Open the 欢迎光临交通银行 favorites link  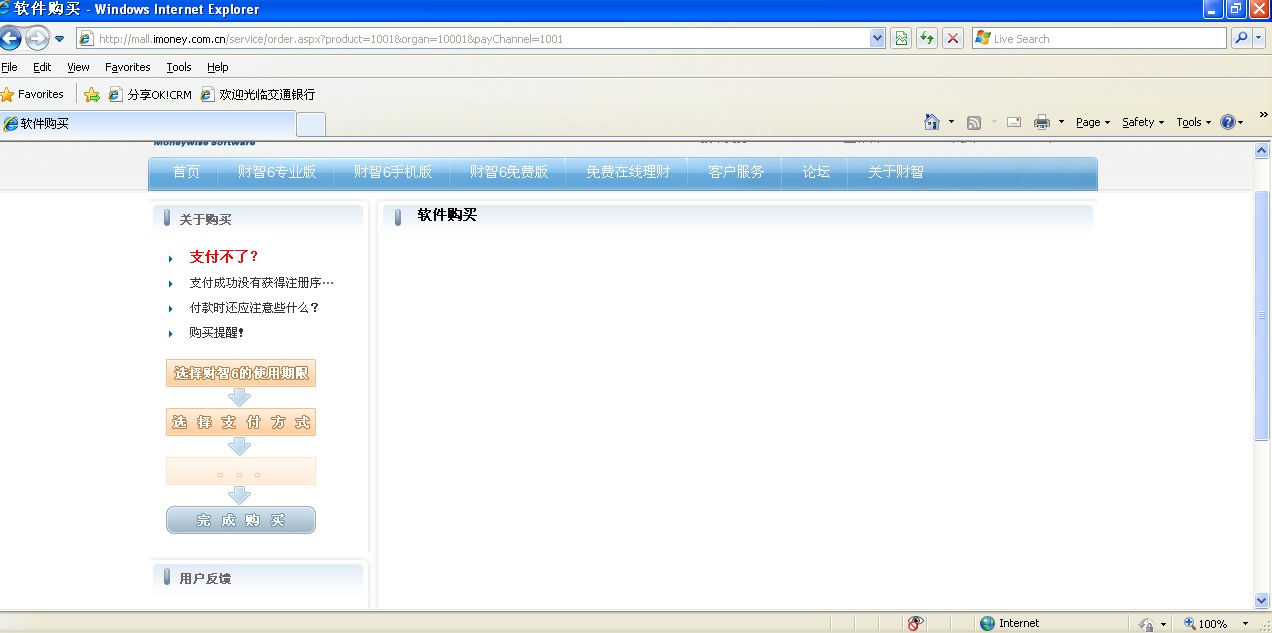(258, 94)
